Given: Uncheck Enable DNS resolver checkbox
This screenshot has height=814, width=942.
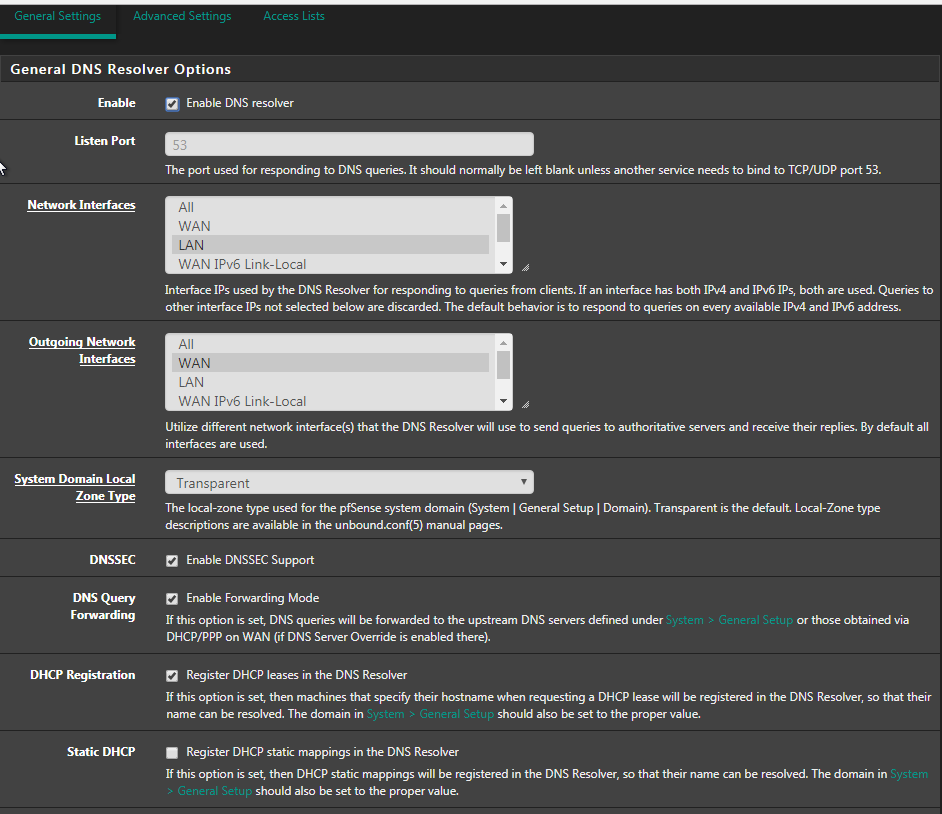Looking at the screenshot, I should (x=172, y=104).
